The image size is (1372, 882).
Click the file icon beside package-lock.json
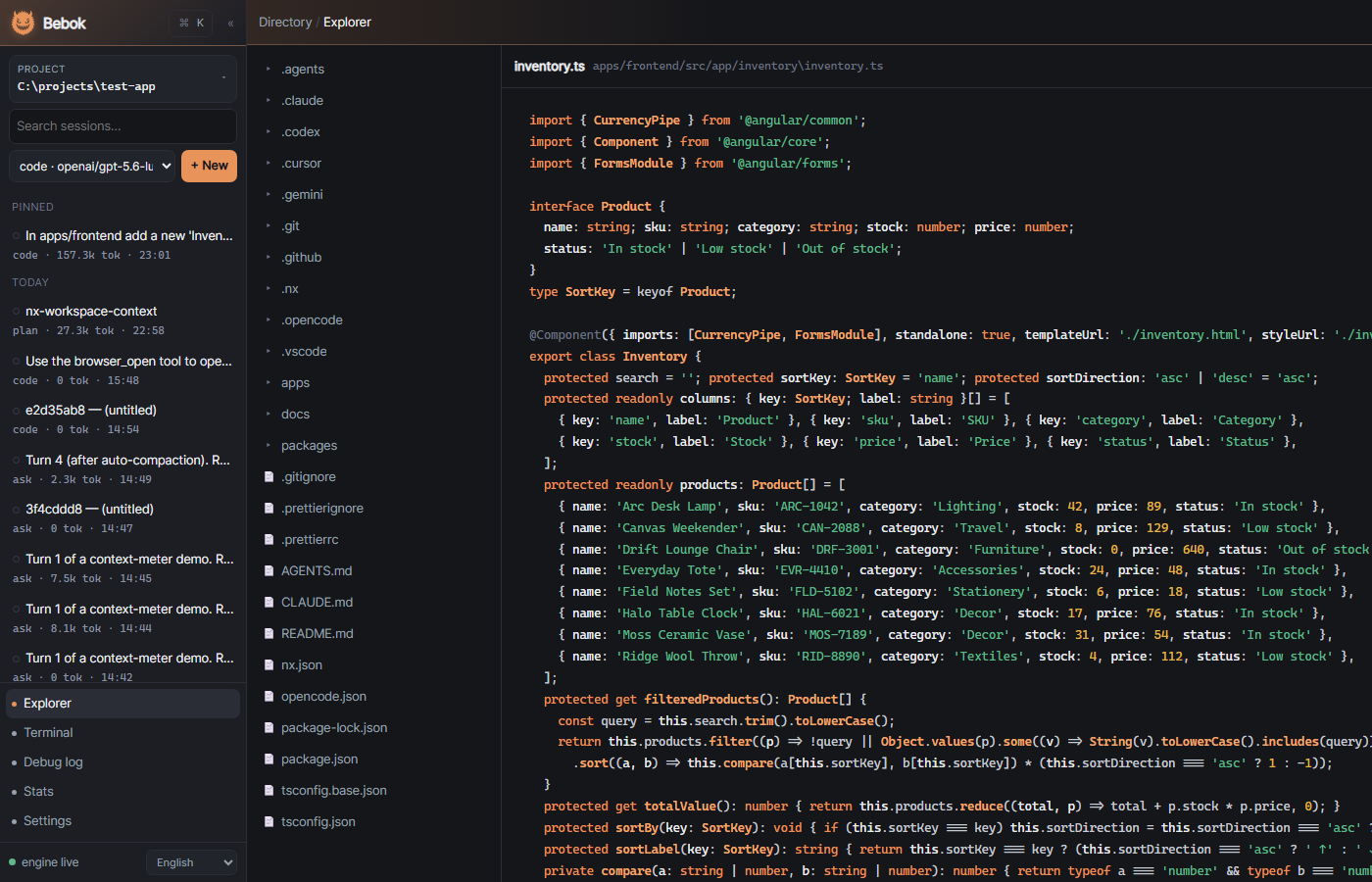[269, 728]
